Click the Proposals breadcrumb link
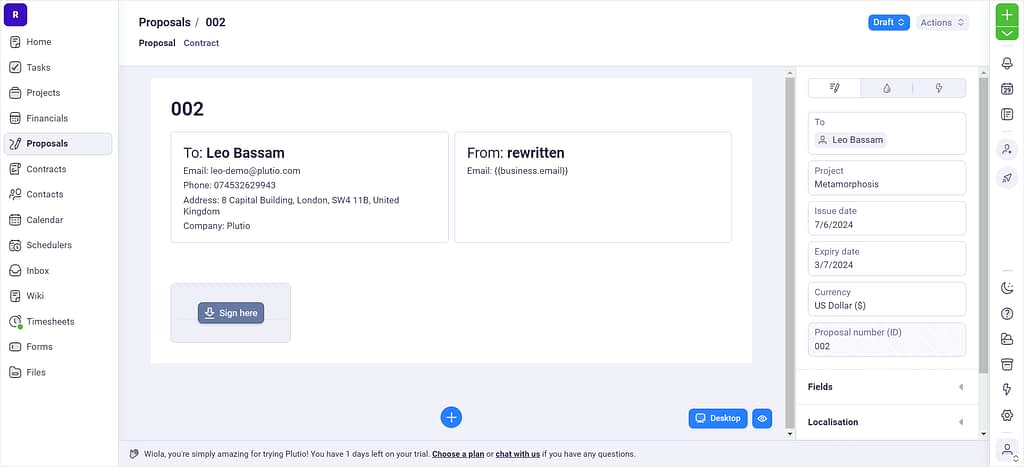This screenshot has width=1024, height=467. coord(165,22)
